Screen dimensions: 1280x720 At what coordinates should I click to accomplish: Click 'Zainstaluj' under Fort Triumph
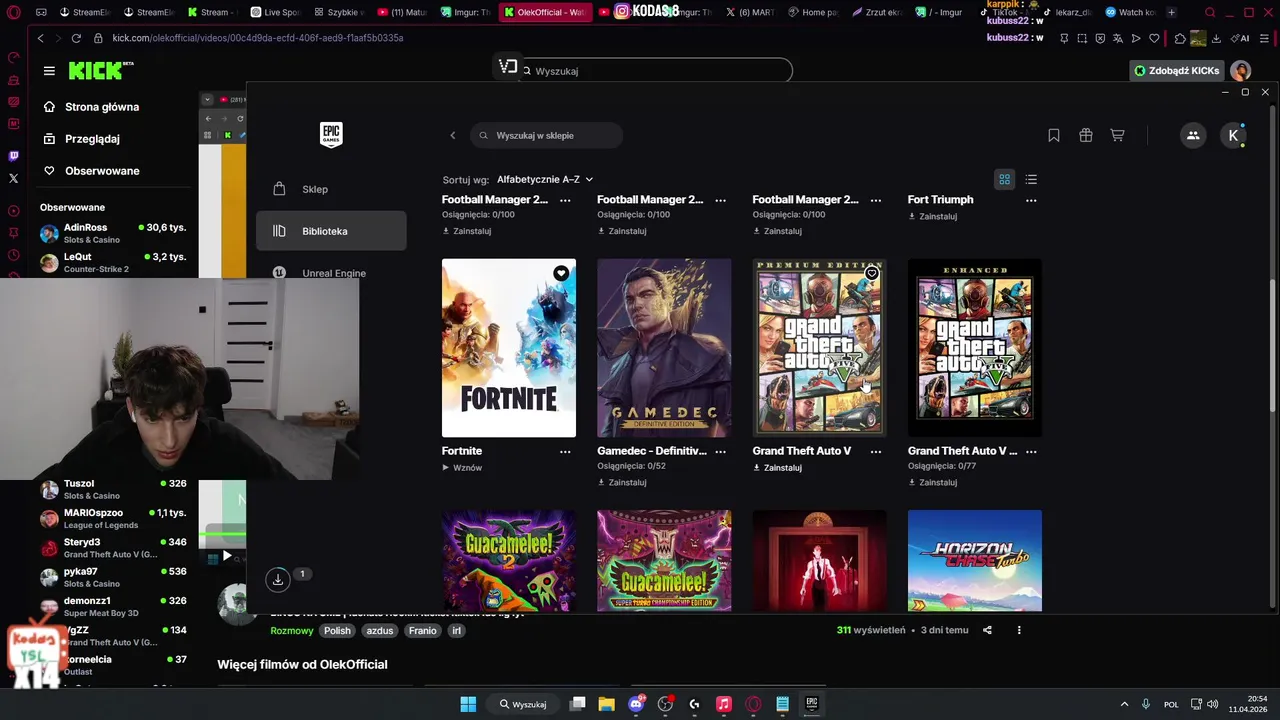tap(932, 216)
